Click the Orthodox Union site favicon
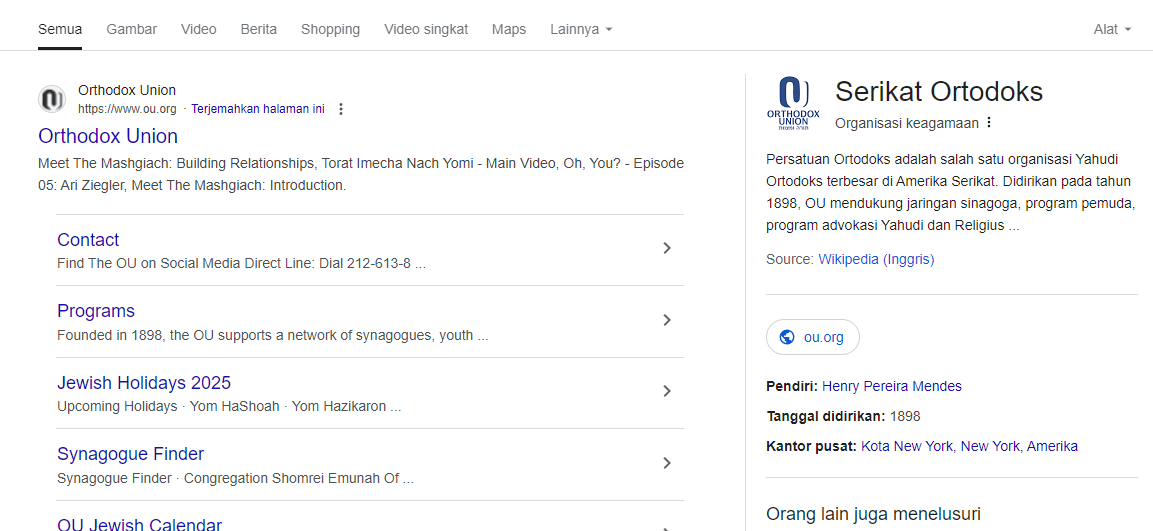 click(52, 99)
